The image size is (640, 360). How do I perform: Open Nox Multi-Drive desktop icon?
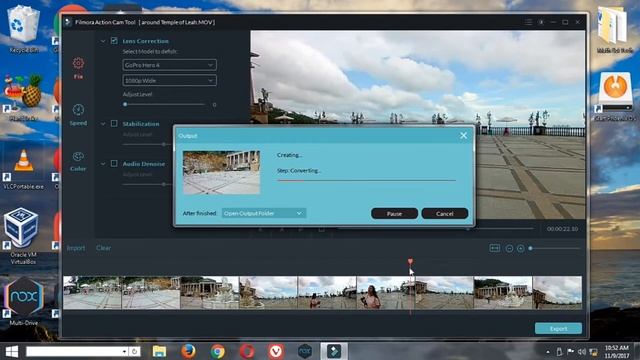23,301
